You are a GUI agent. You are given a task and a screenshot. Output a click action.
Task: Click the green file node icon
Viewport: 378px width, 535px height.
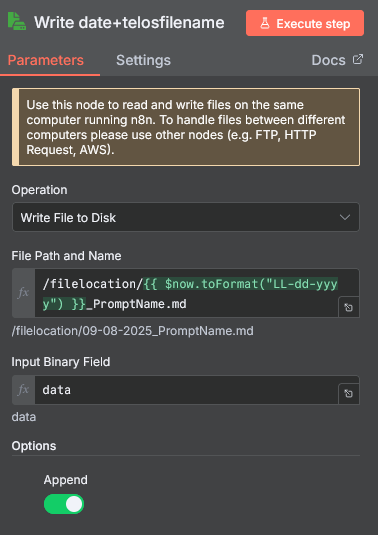point(17,21)
